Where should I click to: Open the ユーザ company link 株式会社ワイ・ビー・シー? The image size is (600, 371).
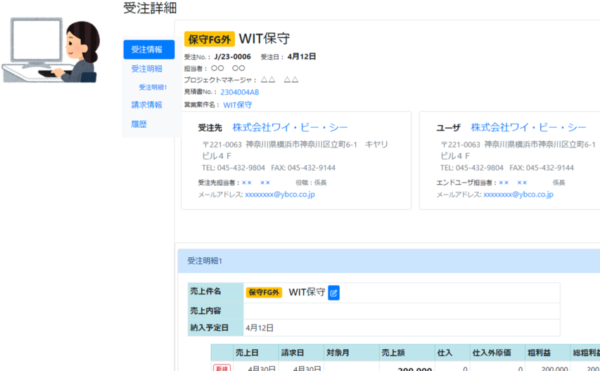click(x=528, y=127)
